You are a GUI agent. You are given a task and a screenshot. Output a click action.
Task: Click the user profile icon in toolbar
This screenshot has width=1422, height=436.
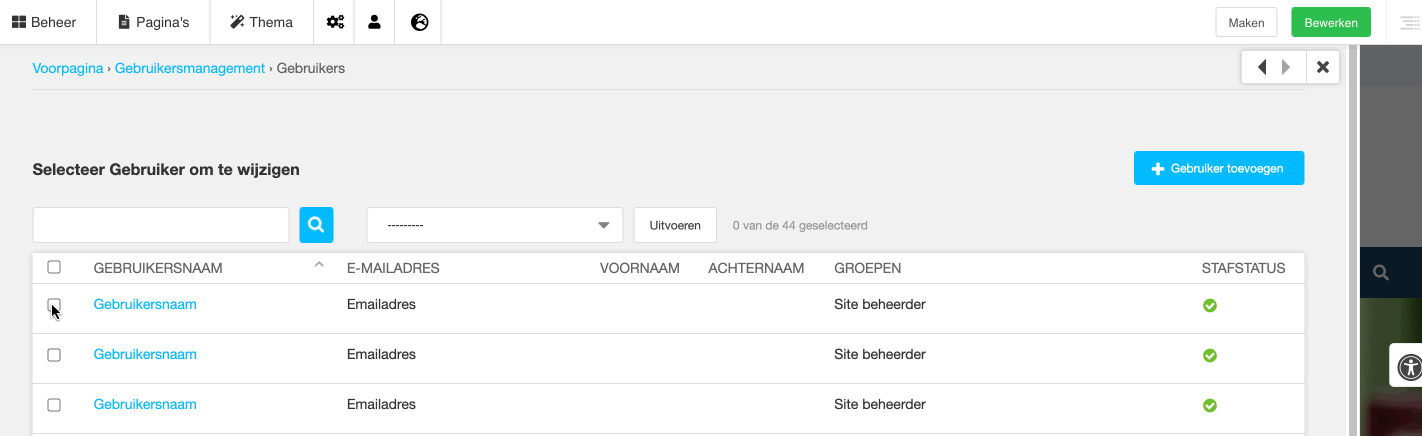(374, 22)
